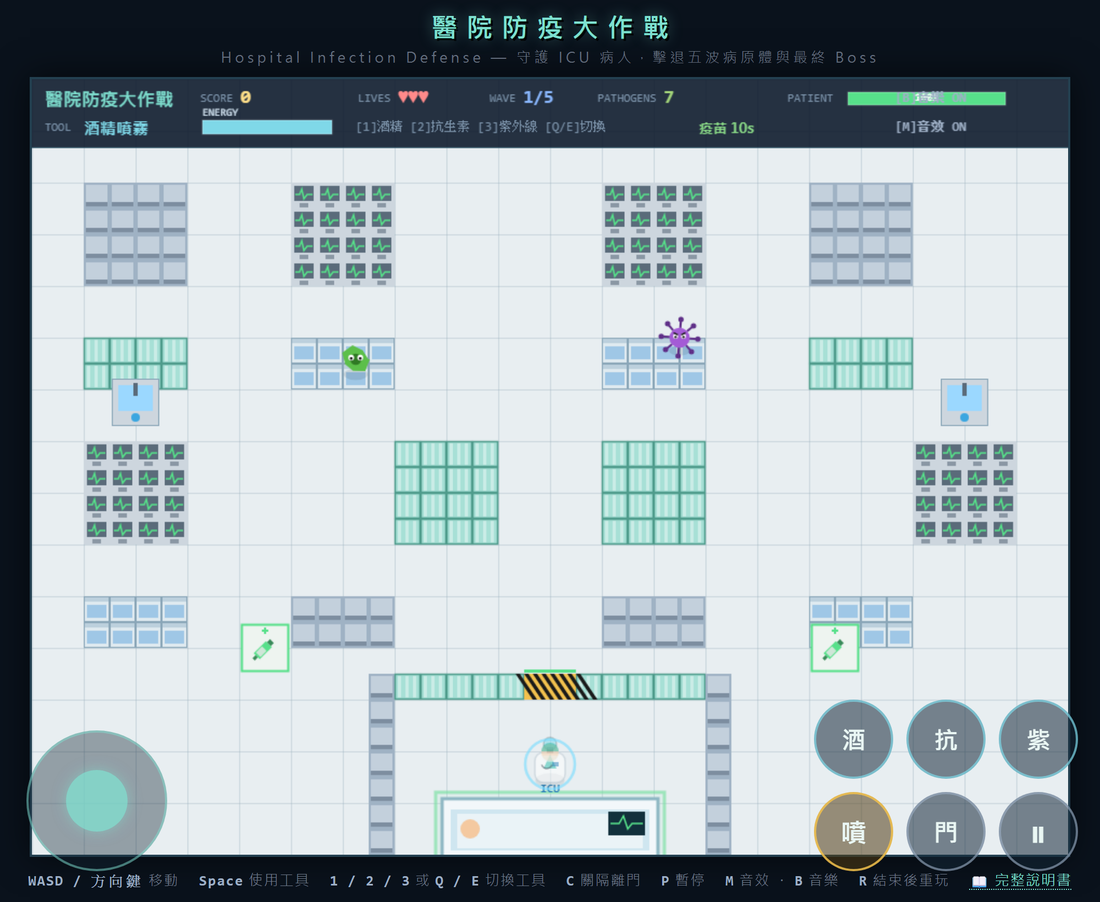Toggle the [M]音效 ON sound setting
The height and width of the screenshot is (902, 1100).
pos(931,127)
